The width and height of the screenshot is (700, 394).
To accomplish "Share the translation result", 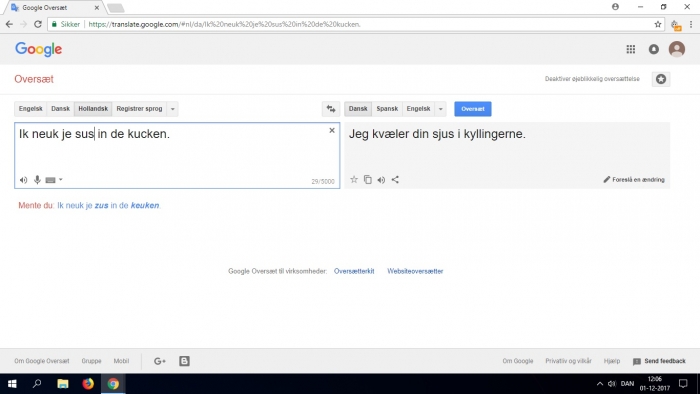I will (x=395, y=179).
